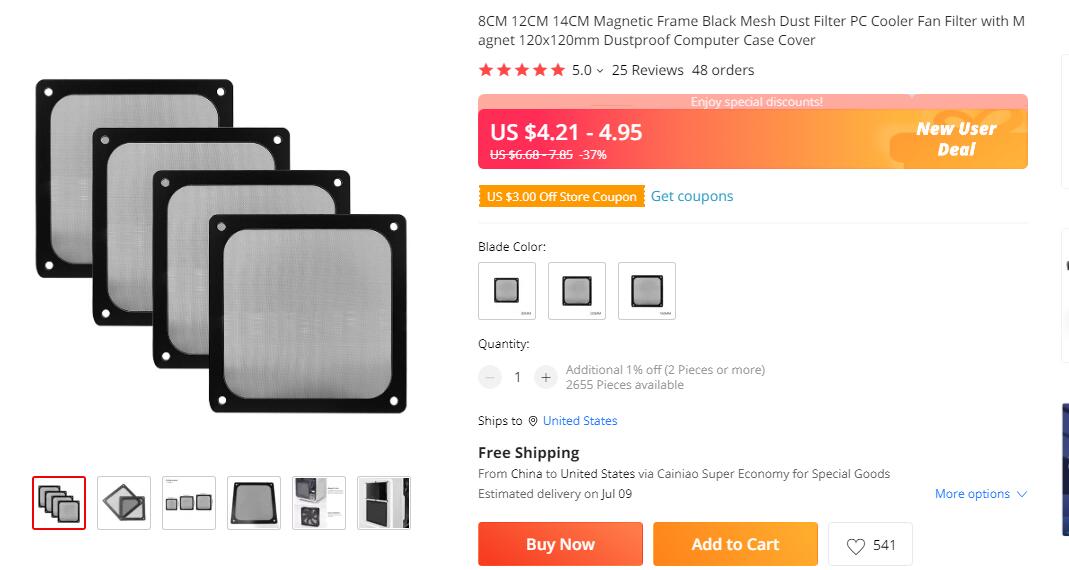Show the three-size comparison thumbnail
This screenshot has height=570, width=1069.
[x=189, y=503]
